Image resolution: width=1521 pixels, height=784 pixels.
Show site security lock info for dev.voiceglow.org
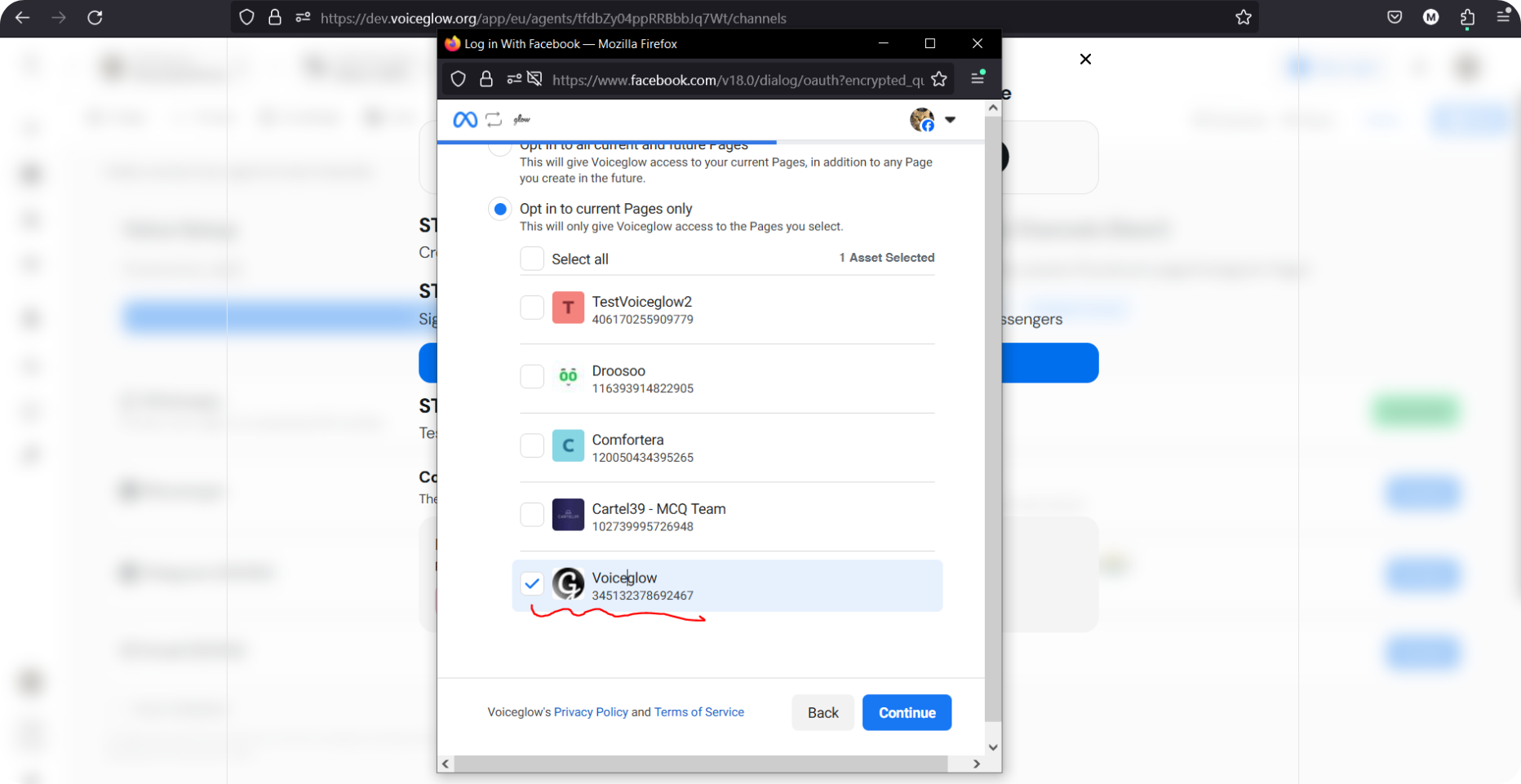point(275,17)
